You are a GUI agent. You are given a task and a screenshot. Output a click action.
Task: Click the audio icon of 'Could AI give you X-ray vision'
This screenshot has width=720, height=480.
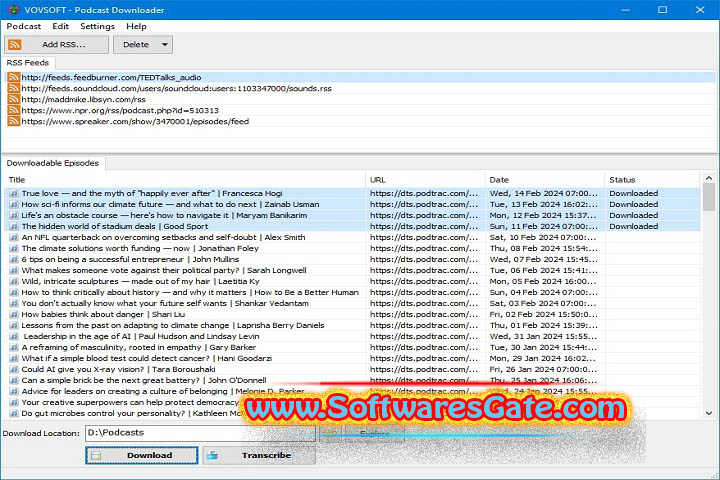(14, 370)
